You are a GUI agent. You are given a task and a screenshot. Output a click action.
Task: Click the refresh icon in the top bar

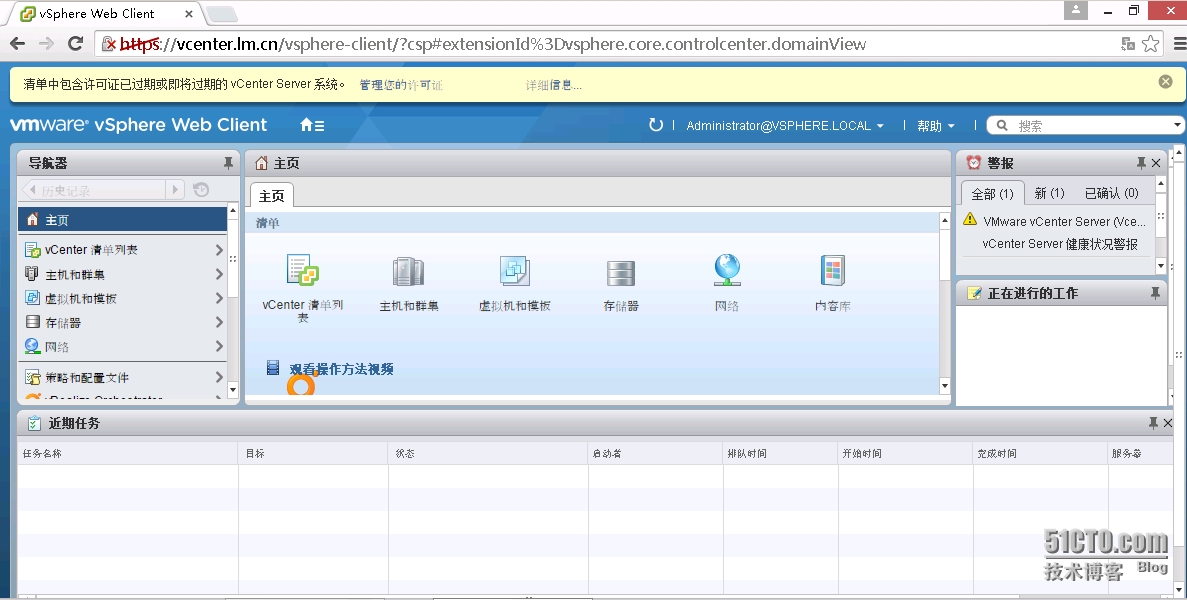pos(658,125)
